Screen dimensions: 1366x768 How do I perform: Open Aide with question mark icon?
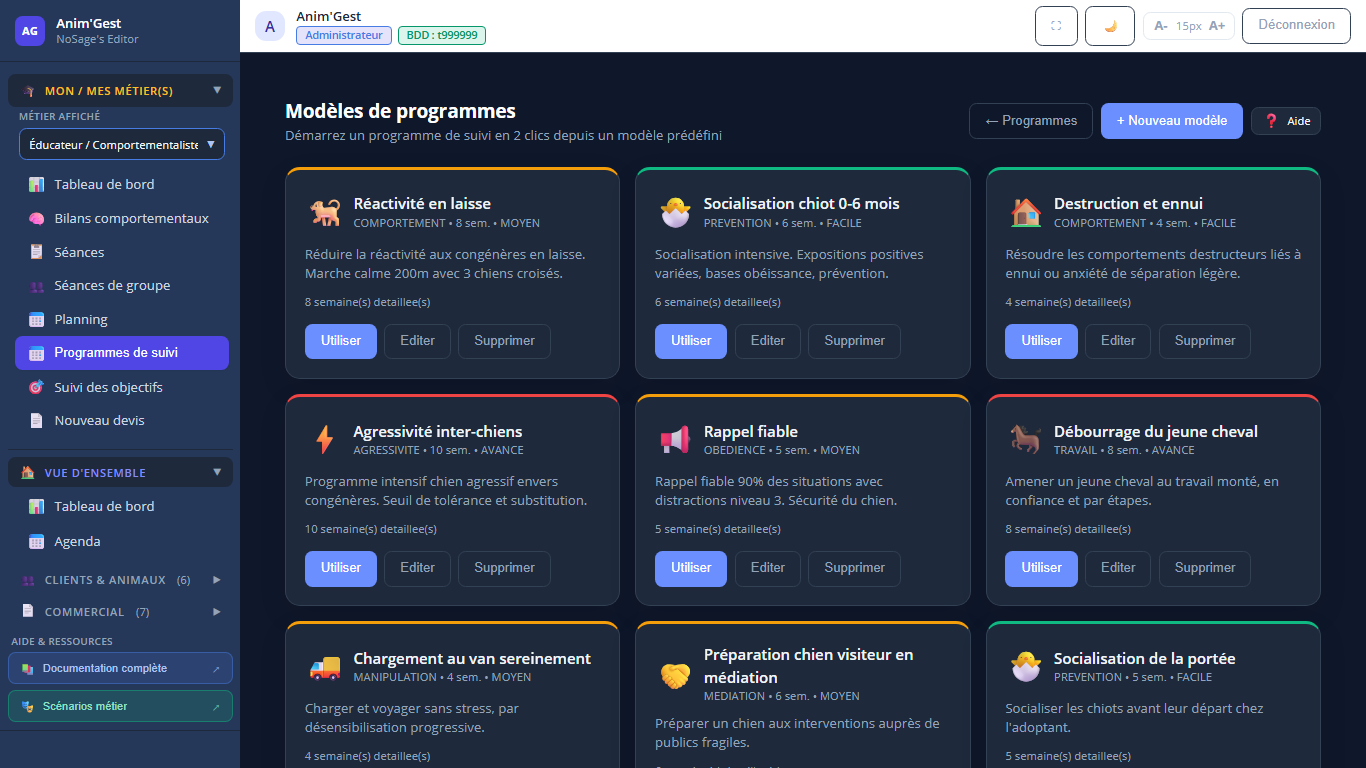click(1286, 121)
